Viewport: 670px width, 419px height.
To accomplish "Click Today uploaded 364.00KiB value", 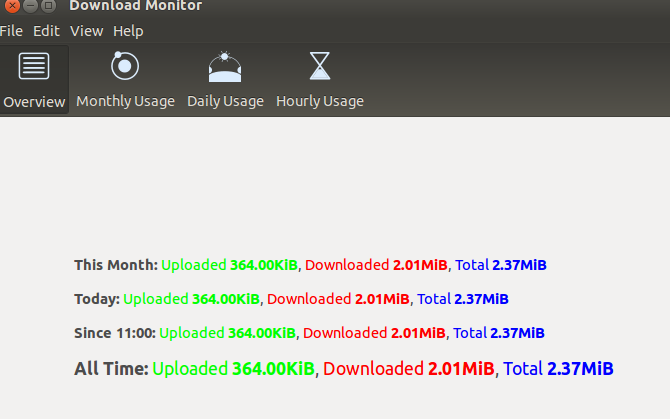I will click(226, 299).
